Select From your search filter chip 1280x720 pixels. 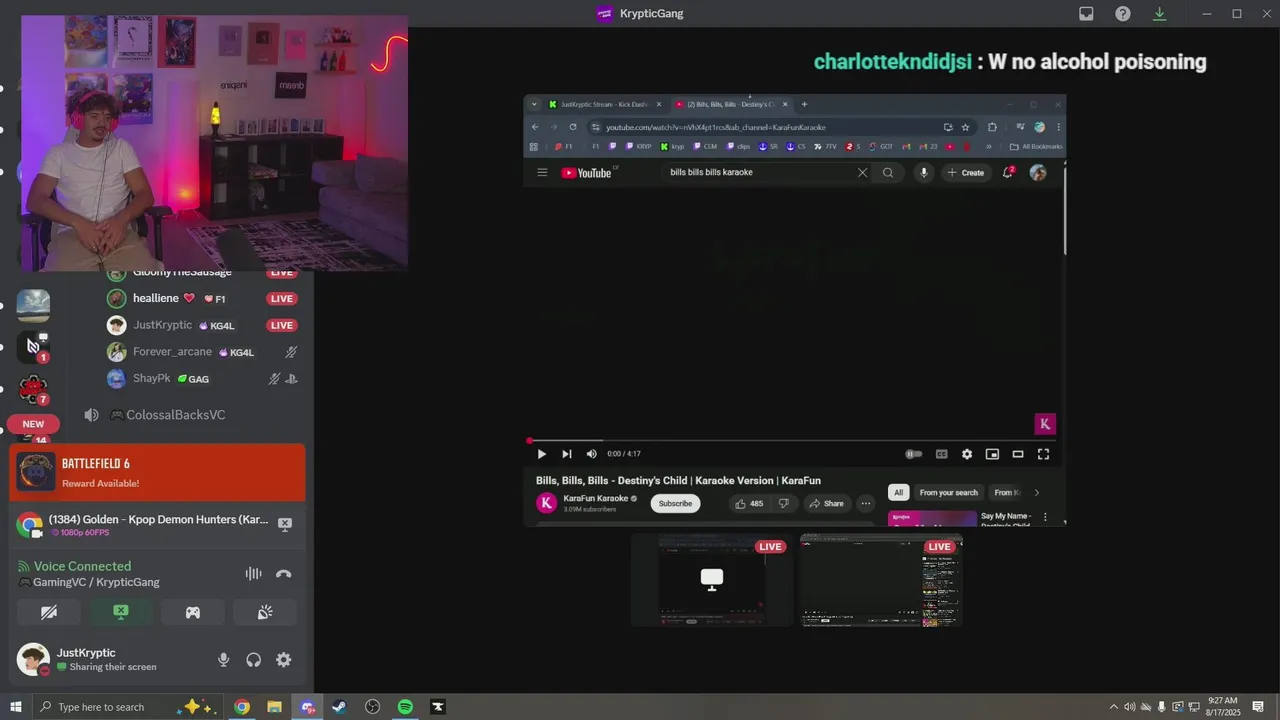pos(948,492)
